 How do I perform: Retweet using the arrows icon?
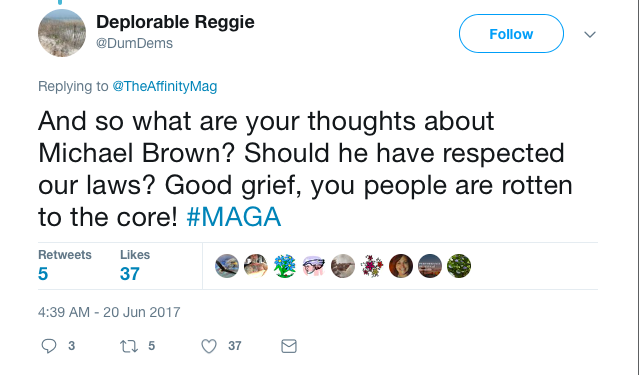128,346
